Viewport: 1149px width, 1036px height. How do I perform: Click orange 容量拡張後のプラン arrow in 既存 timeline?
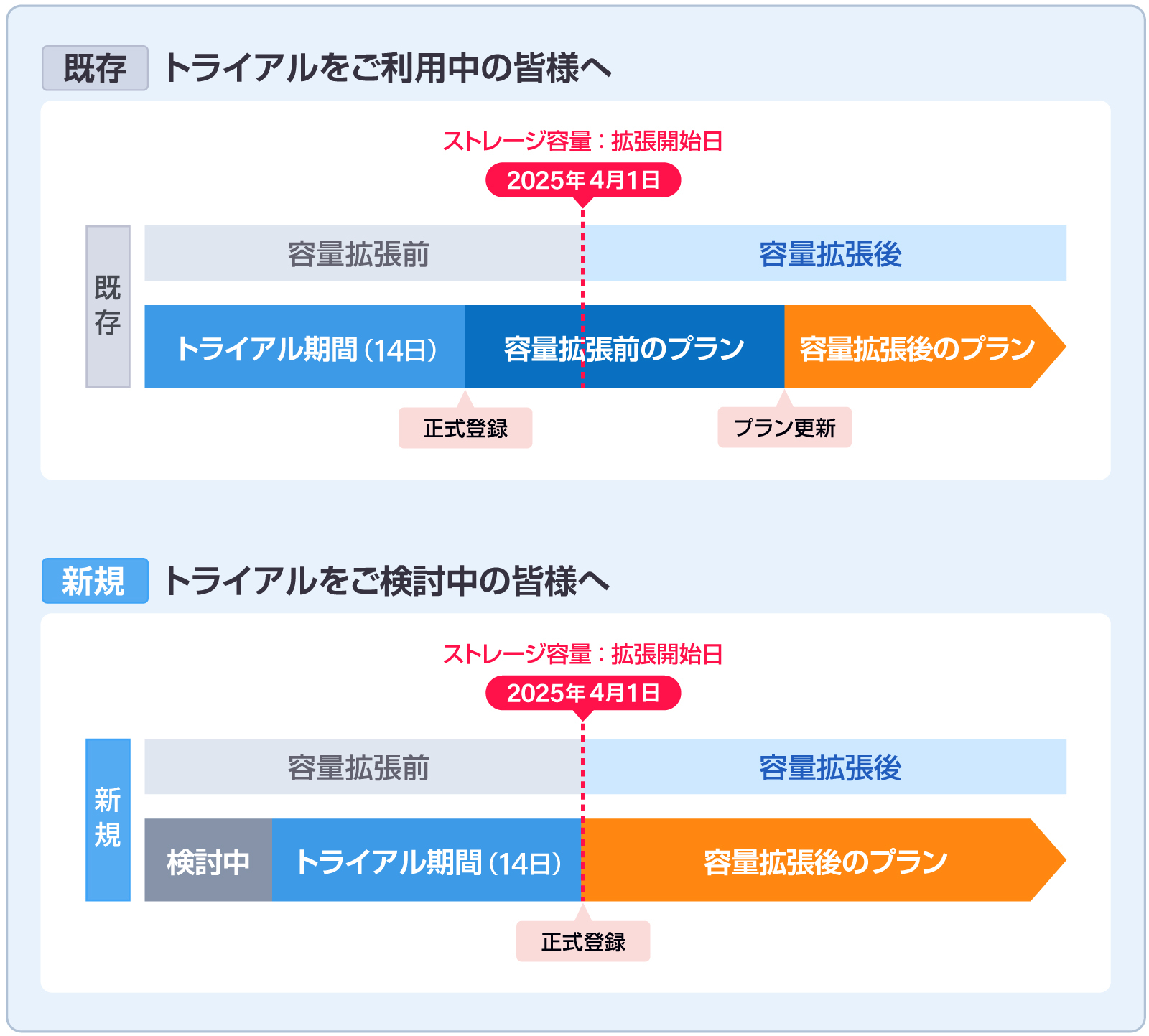tap(925, 347)
